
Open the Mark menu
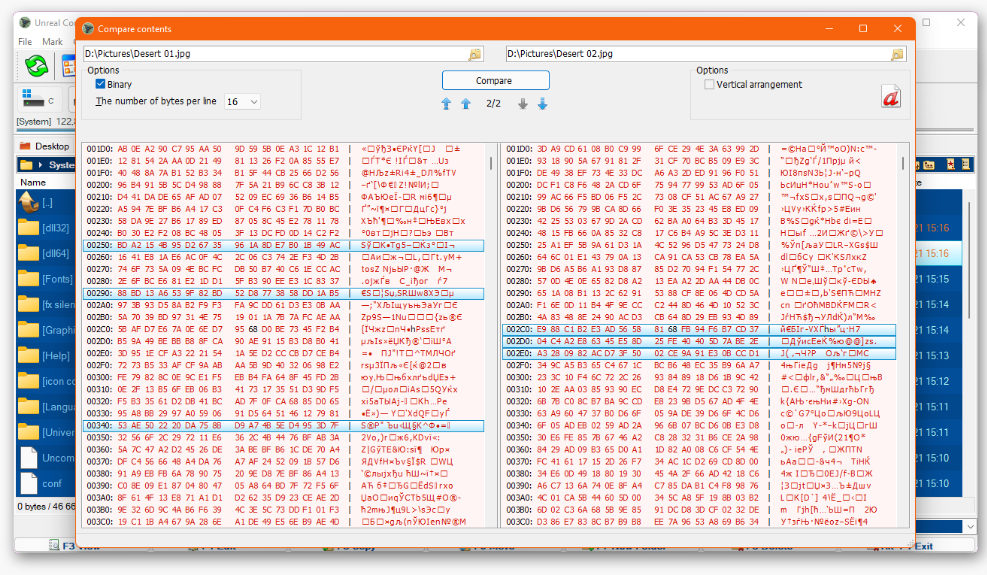point(52,42)
